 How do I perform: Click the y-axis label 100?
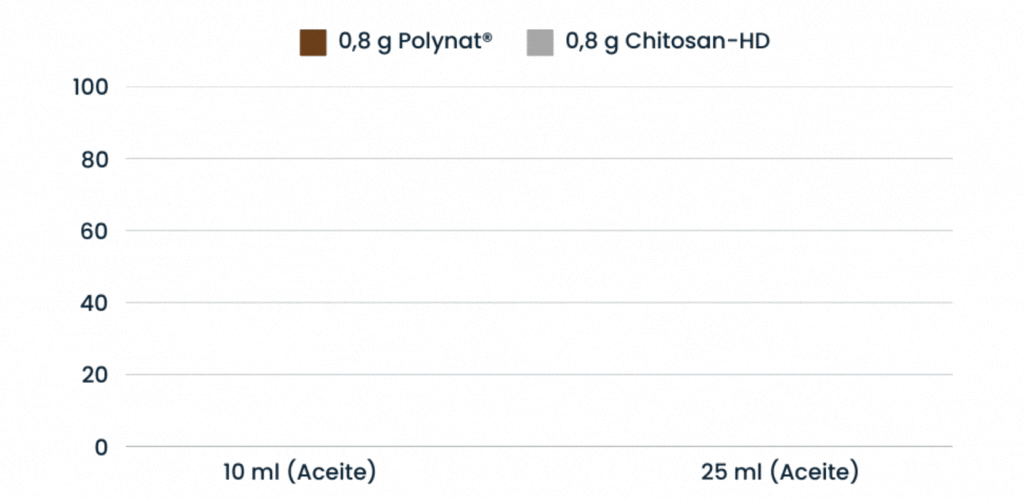click(x=90, y=87)
